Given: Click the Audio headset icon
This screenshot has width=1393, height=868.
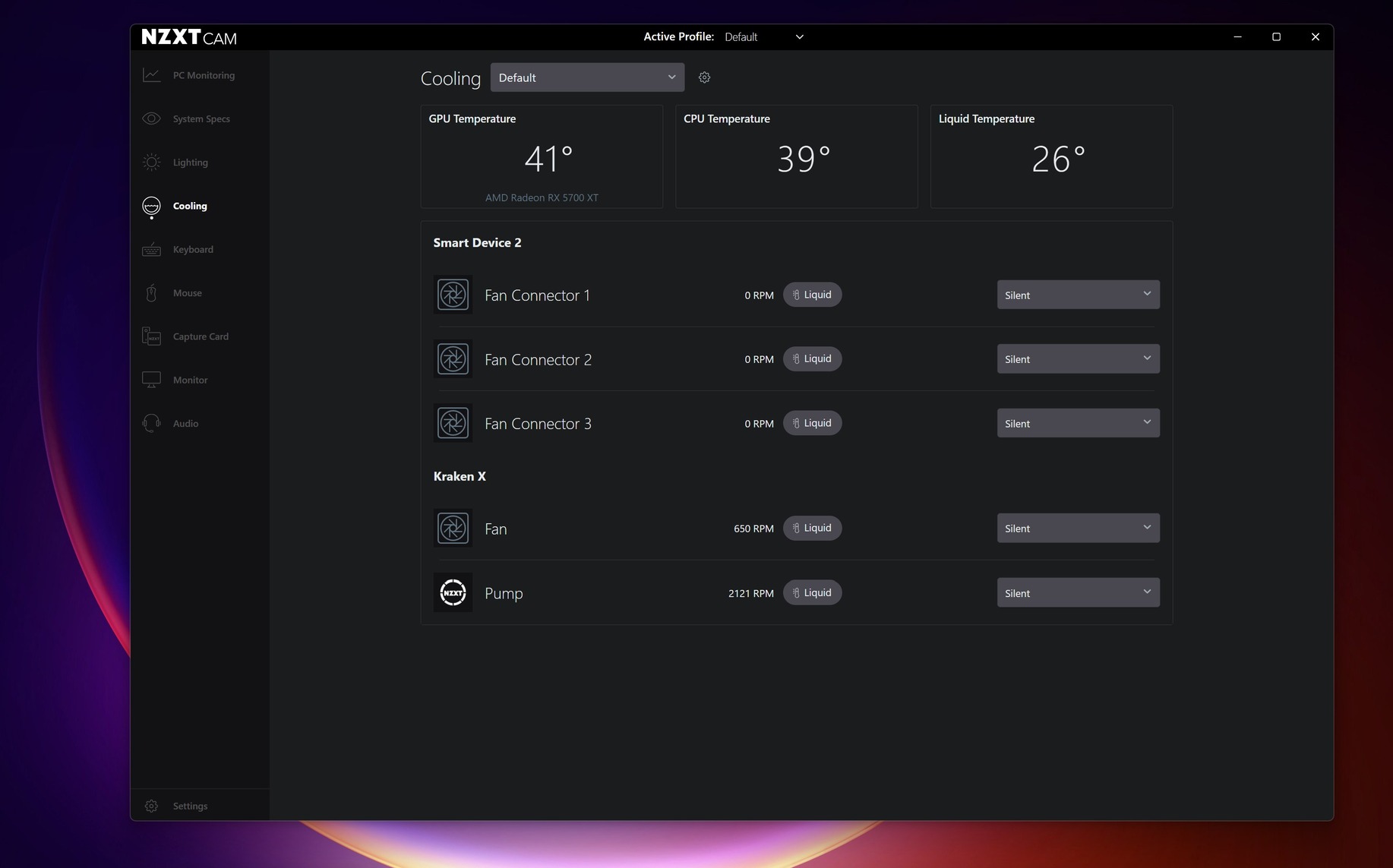Looking at the screenshot, I should (151, 423).
